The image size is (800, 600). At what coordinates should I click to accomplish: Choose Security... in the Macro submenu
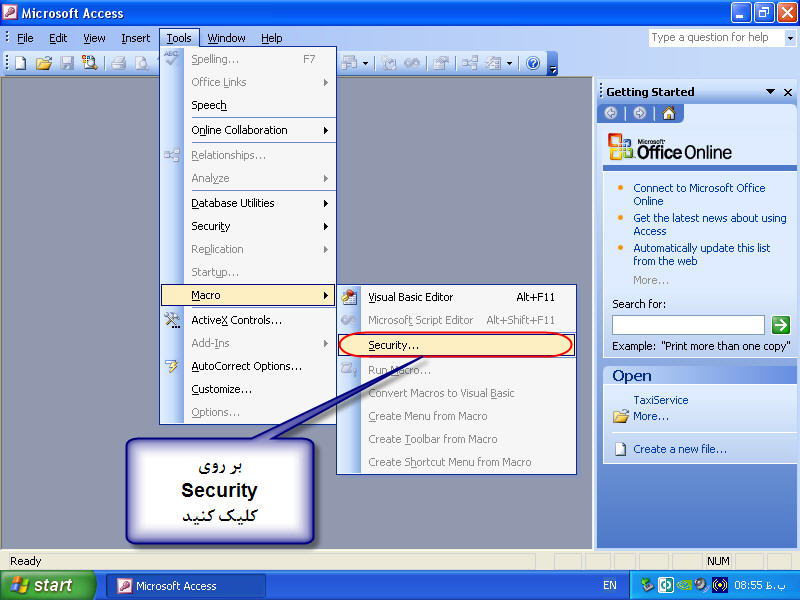(456, 345)
